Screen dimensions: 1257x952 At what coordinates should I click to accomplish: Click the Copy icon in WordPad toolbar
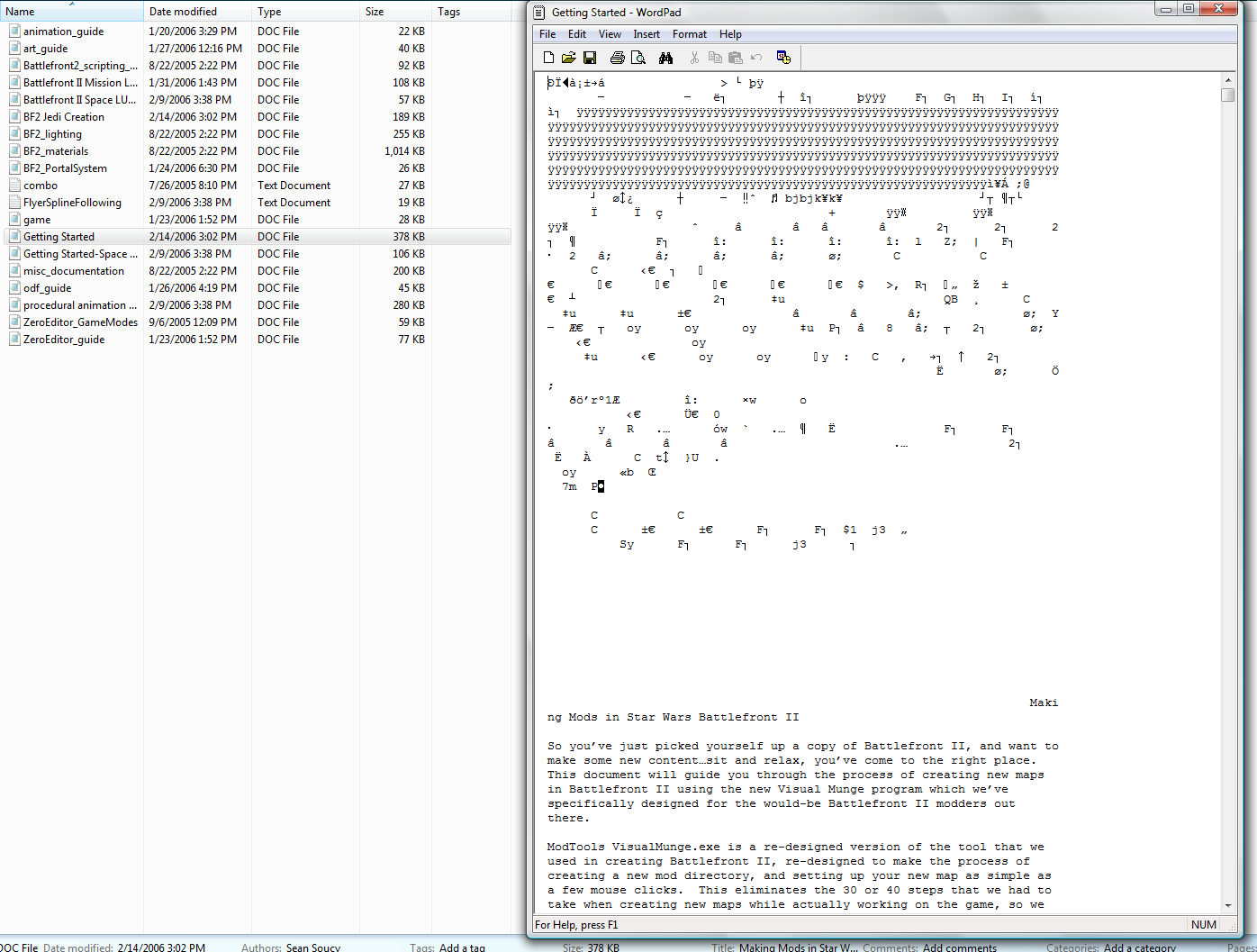(x=715, y=58)
